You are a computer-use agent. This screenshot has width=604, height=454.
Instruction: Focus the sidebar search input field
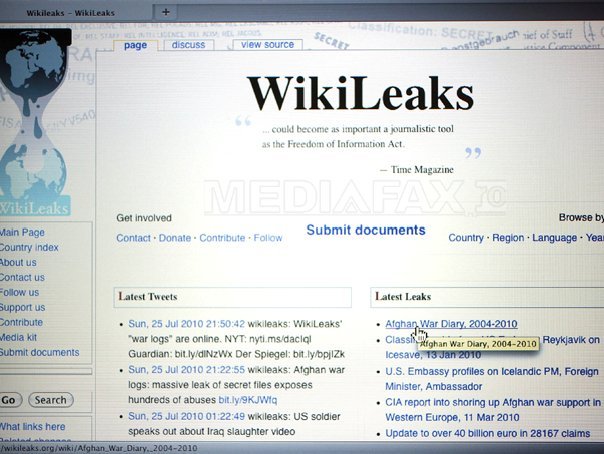point(45,372)
